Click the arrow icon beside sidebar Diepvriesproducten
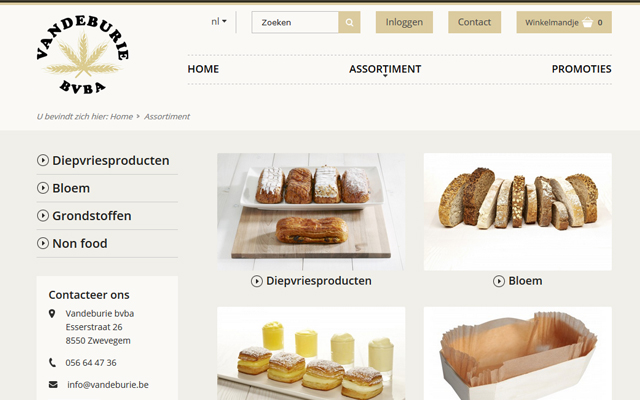Screen dimensions: 640x400 tap(43, 160)
